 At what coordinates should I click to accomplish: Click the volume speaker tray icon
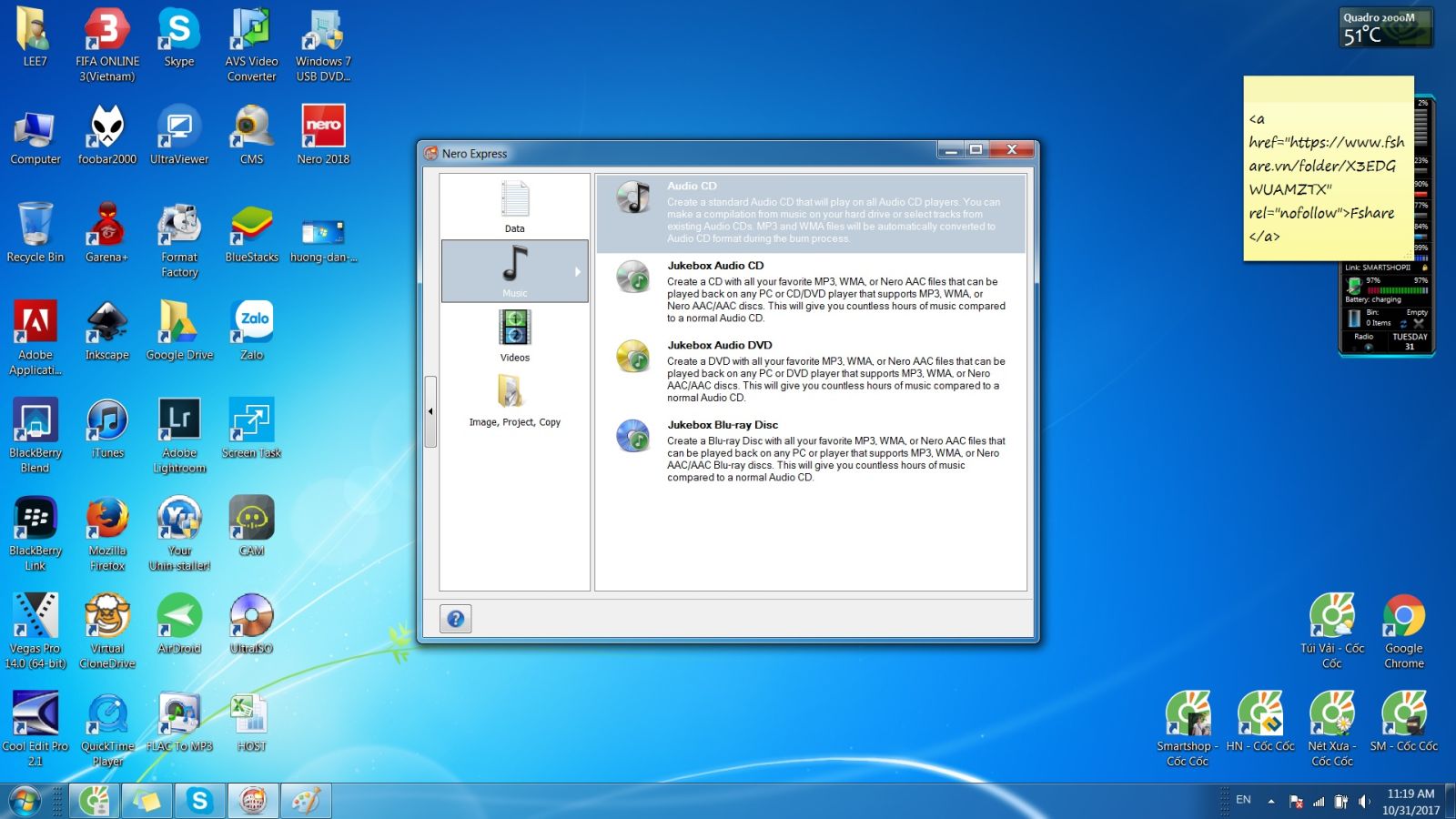(x=1364, y=802)
